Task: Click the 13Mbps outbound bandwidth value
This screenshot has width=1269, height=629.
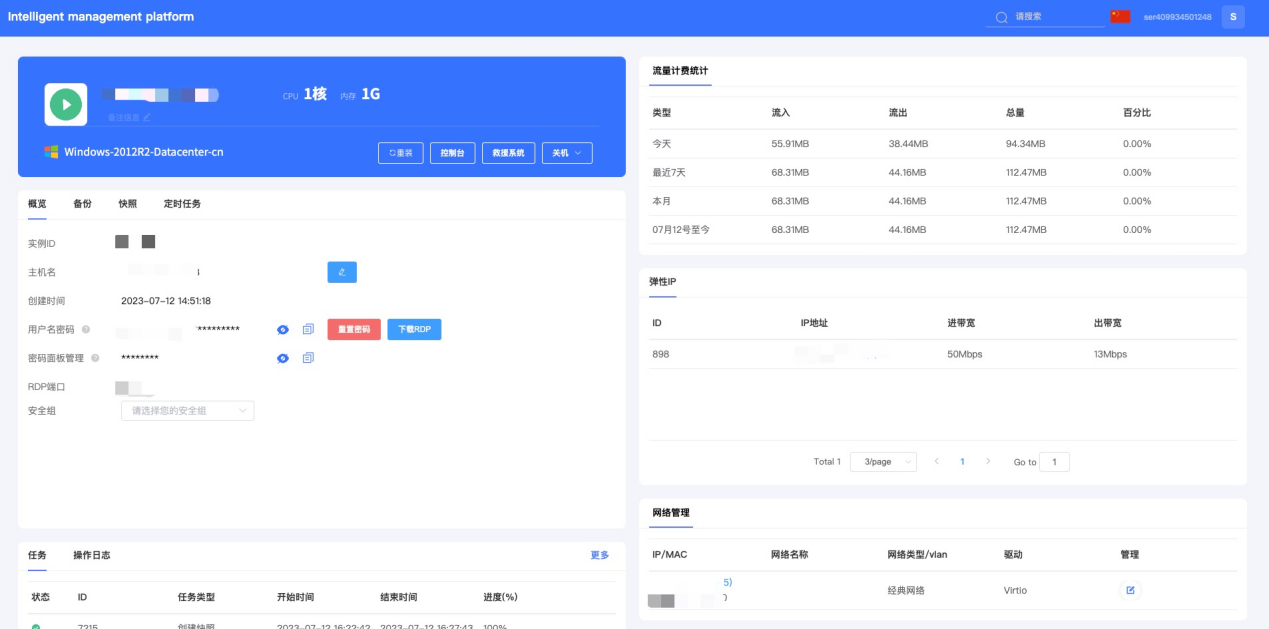Action: [1110, 354]
